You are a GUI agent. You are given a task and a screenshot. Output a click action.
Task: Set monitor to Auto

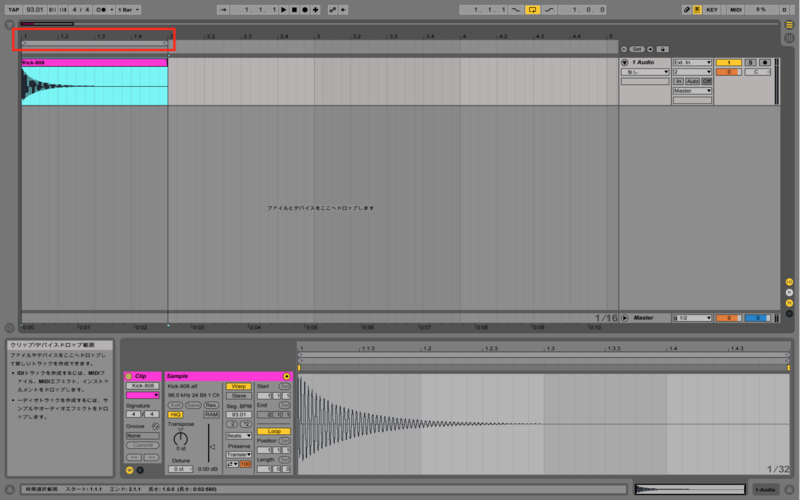tap(692, 82)
